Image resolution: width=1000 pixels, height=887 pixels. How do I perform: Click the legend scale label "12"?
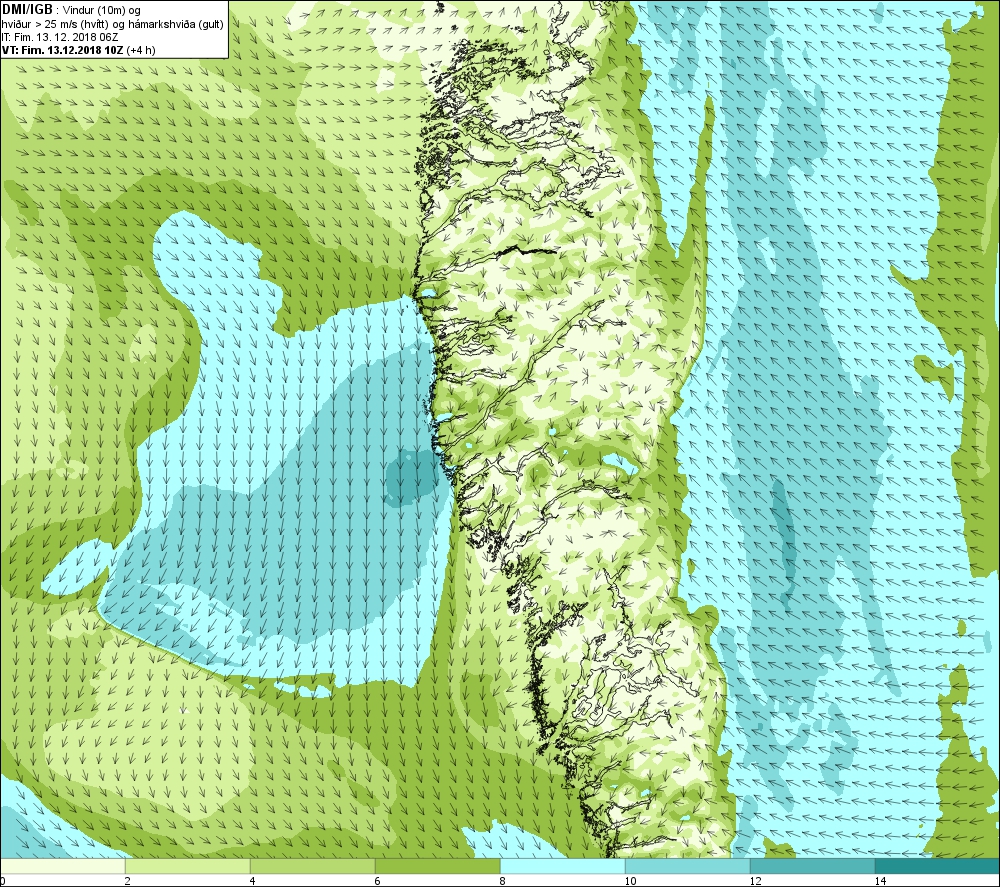point(755,881)
